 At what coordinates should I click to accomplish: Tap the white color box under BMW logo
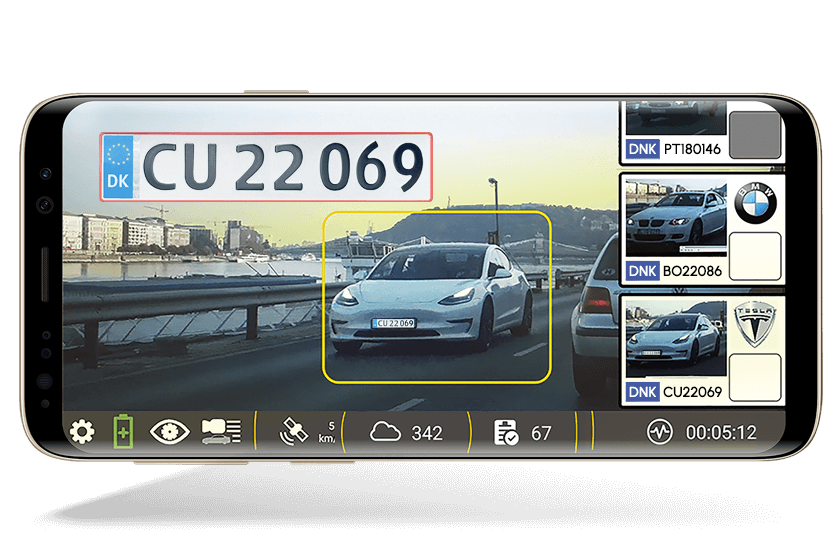[x=755, y=256]
